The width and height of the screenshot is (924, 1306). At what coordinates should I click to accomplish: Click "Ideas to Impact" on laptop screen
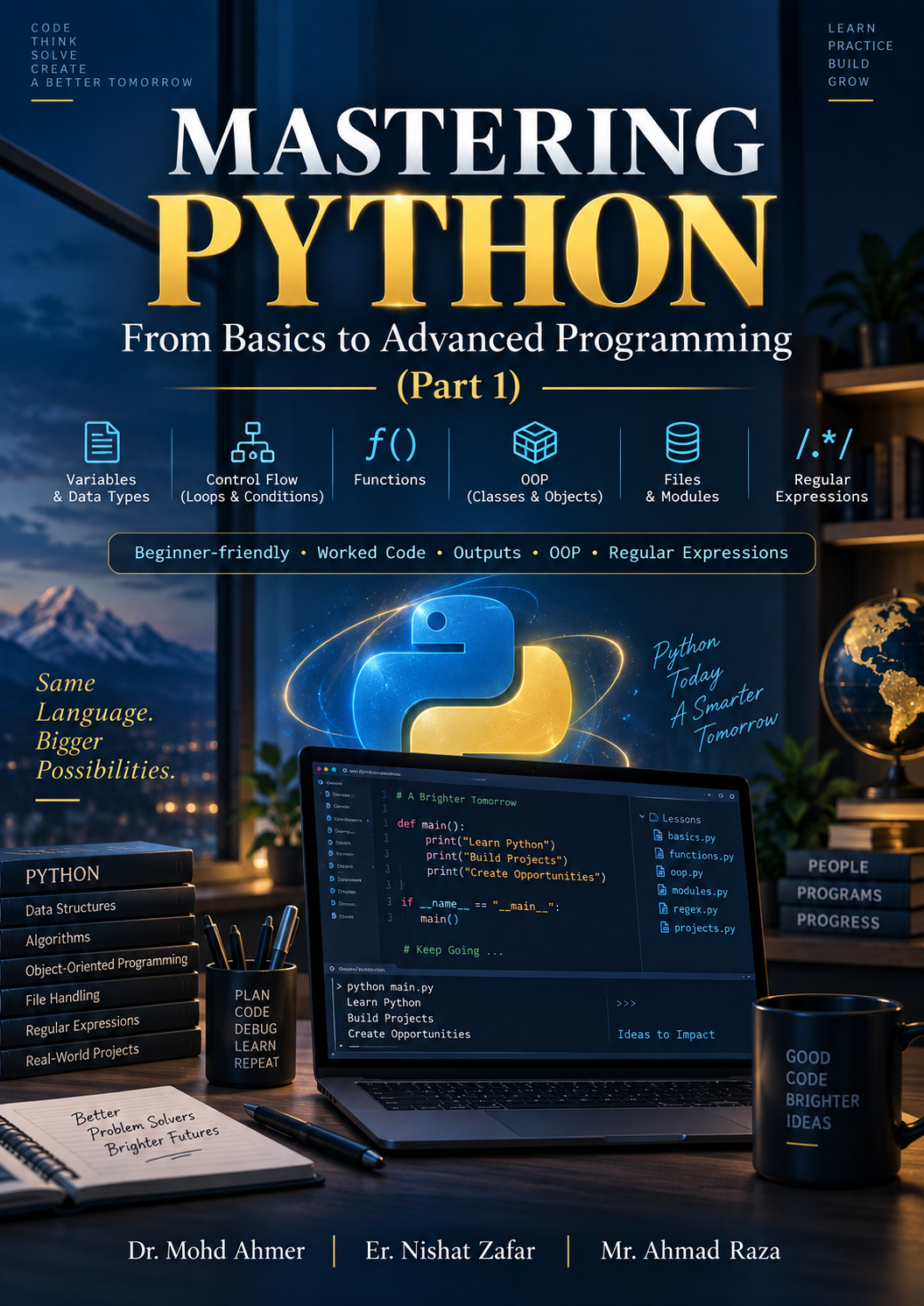[x=666, y=1034]
